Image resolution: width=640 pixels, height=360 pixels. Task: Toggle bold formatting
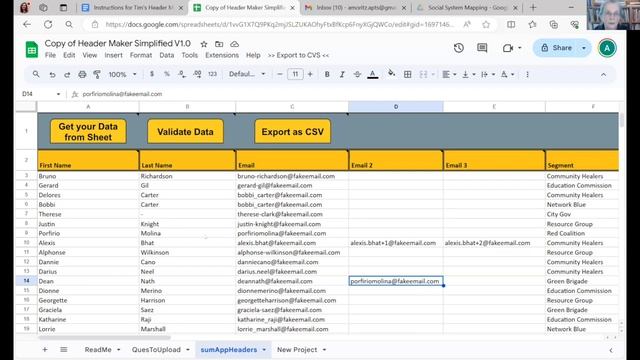(x=327, y=74)
